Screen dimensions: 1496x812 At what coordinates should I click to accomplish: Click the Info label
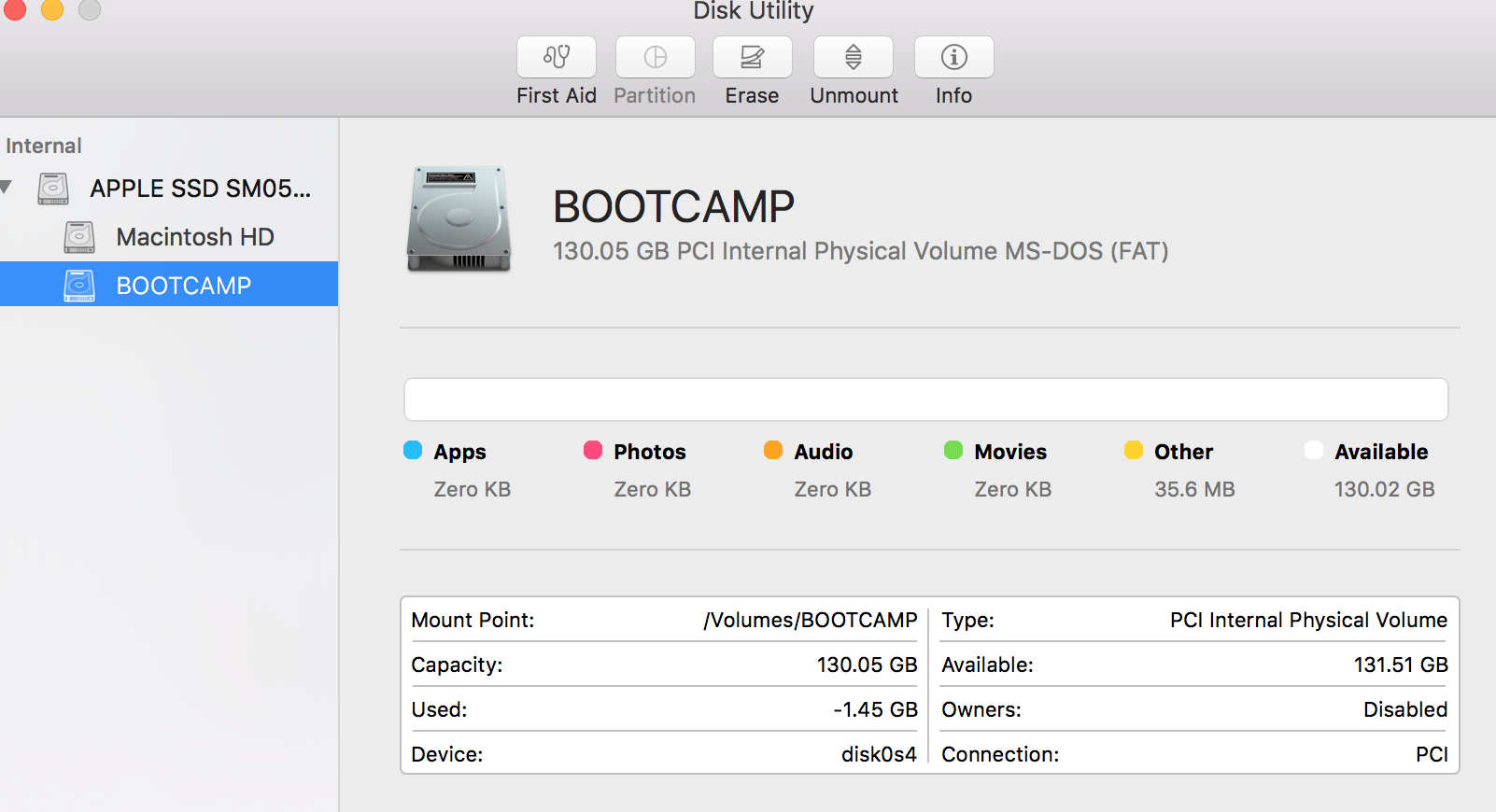click(953, 95)
